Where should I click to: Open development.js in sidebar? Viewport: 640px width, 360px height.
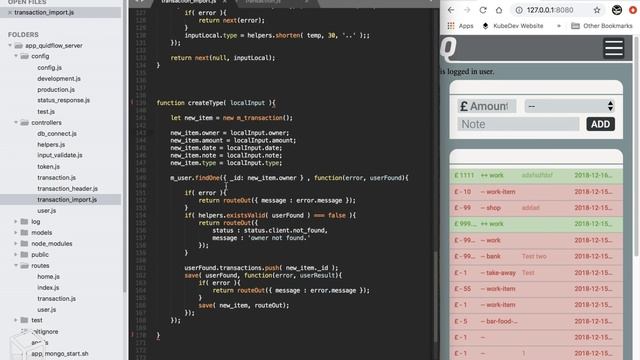59,78
